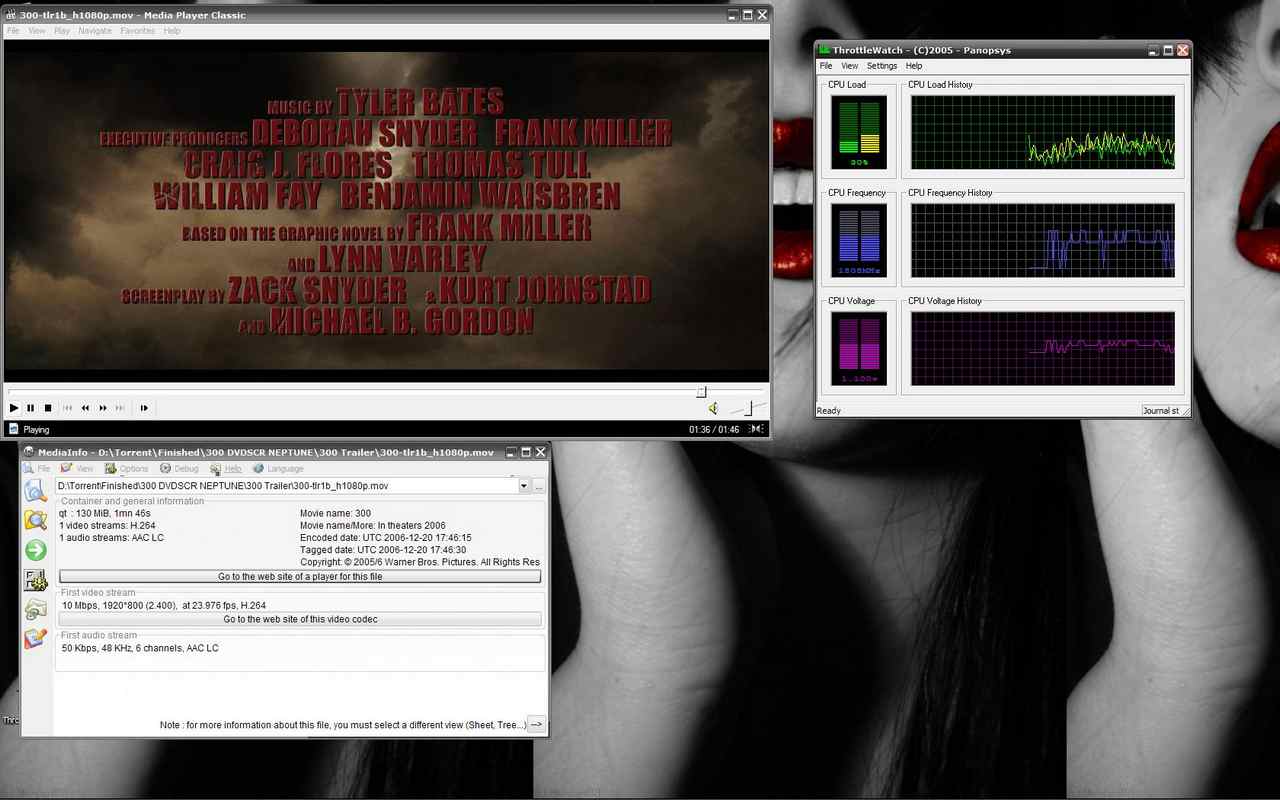Click the green arrow icon in MediaInfo sidebar
The width and height of the screenshot is (1280, 800).
coord(35,550)
